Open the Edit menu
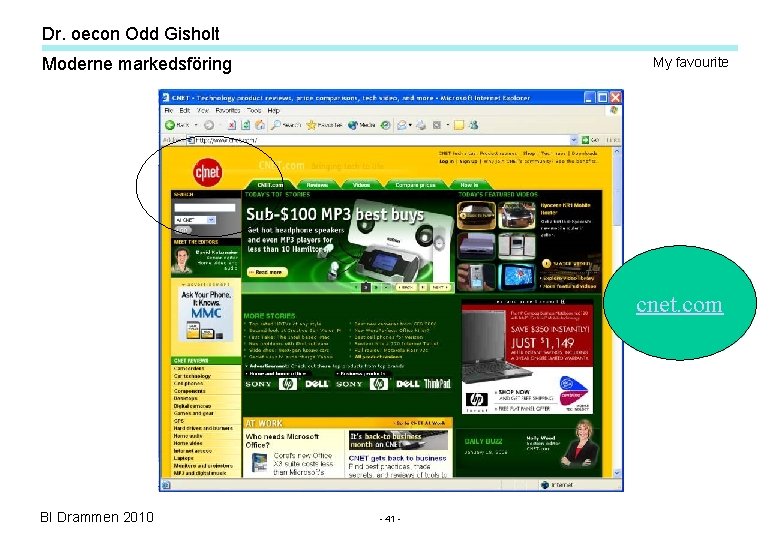 185,110
